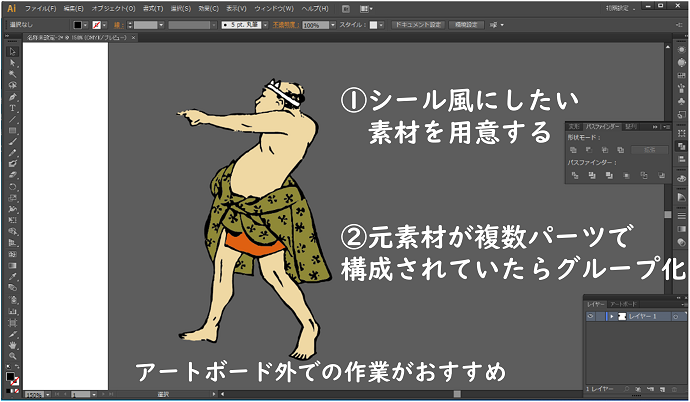Viewport: 690px width, 402px height.
Task: Click the Divide pathfinder icon
Action: pos(575,175)
